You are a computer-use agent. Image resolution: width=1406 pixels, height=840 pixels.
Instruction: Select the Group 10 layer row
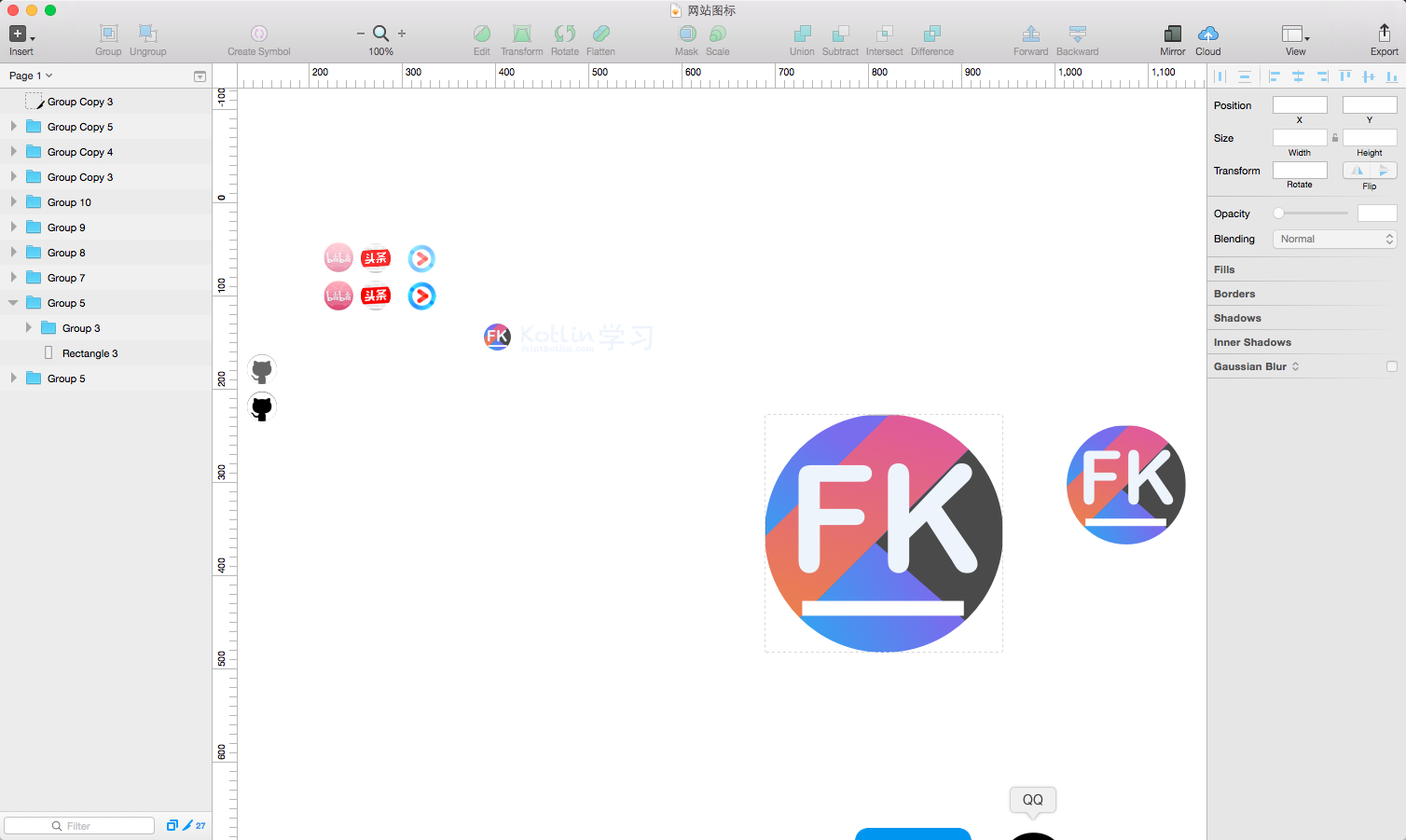pos(106,202)
